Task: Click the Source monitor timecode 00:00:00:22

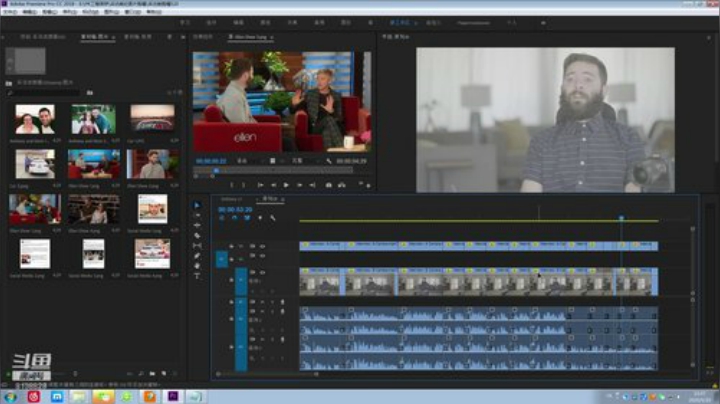Action: tap(211, 161)
